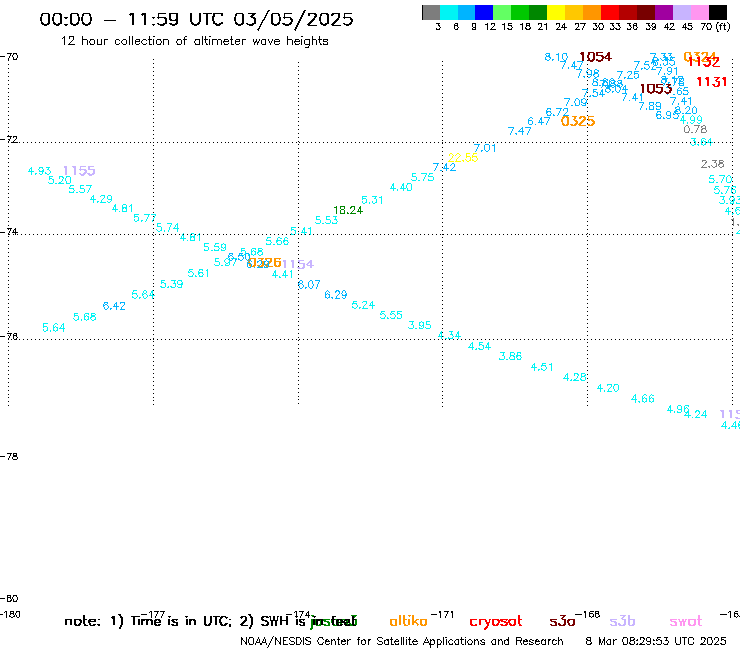Select the 'altika' satellite label
740x650 pixels.
[x=408, y=621]
